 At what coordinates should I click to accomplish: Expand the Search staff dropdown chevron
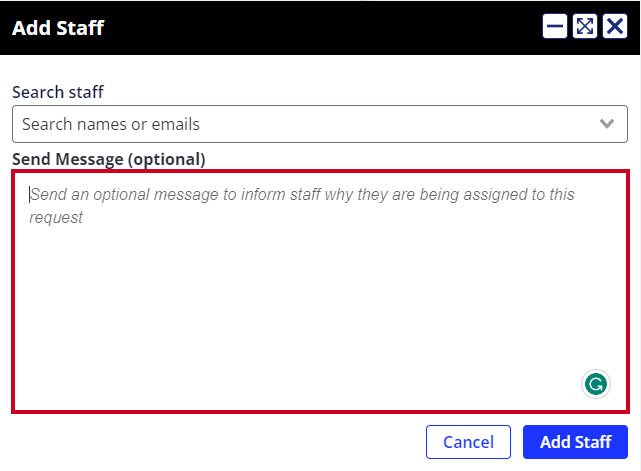pos(607,124)
